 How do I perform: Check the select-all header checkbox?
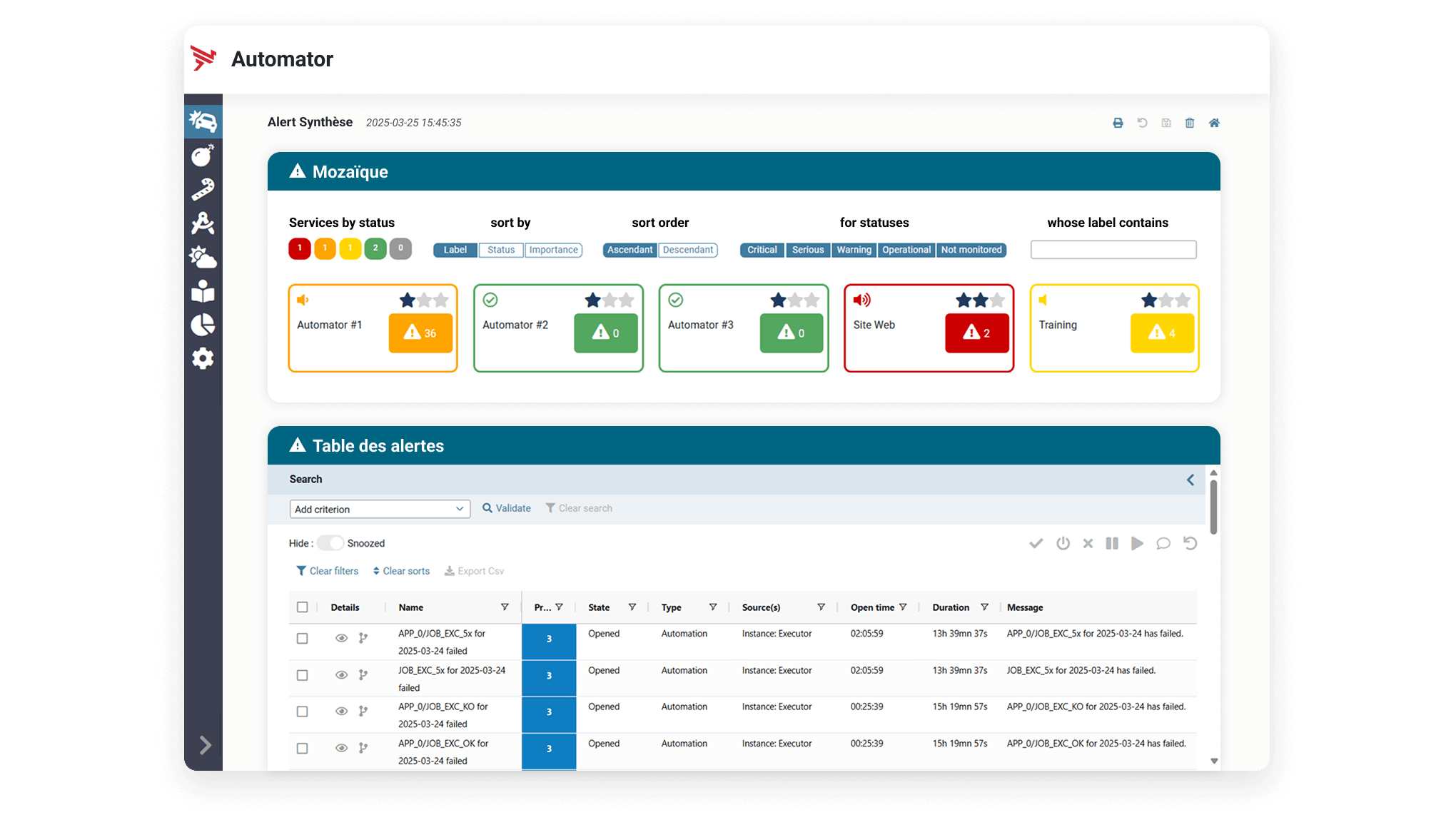303,607
